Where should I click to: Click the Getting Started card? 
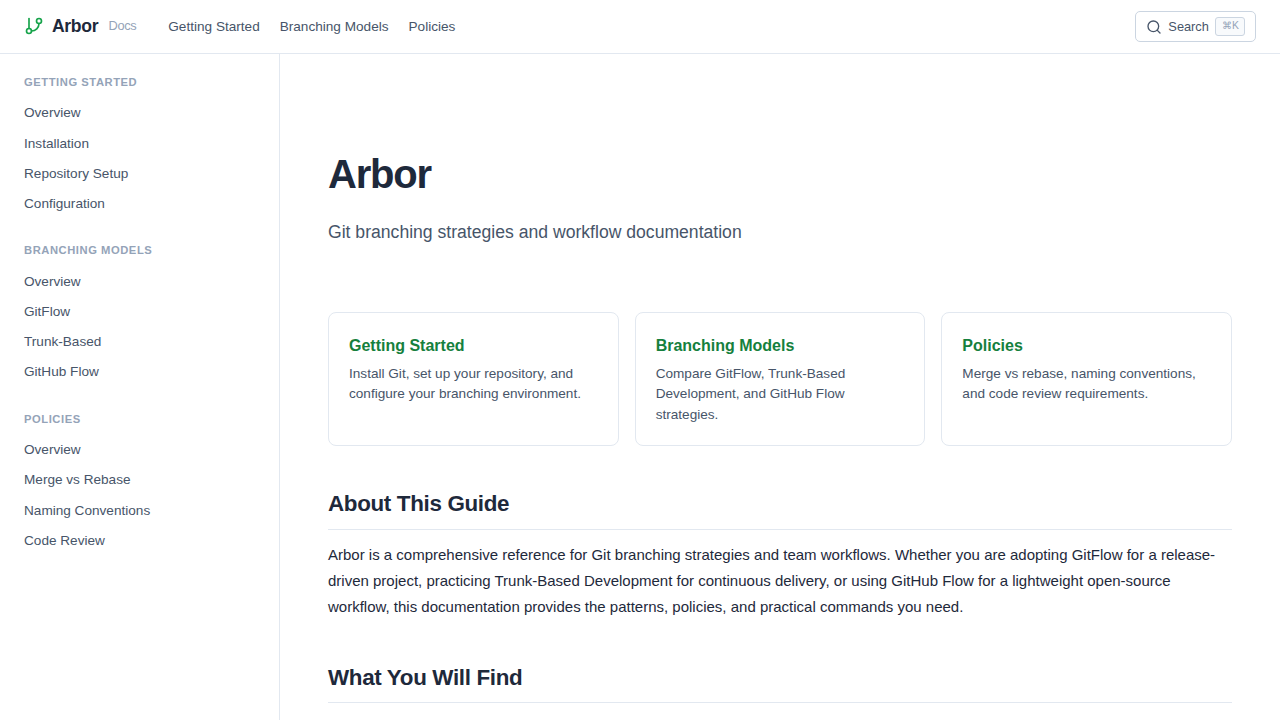pyautogui.click(x=473, y=378)
